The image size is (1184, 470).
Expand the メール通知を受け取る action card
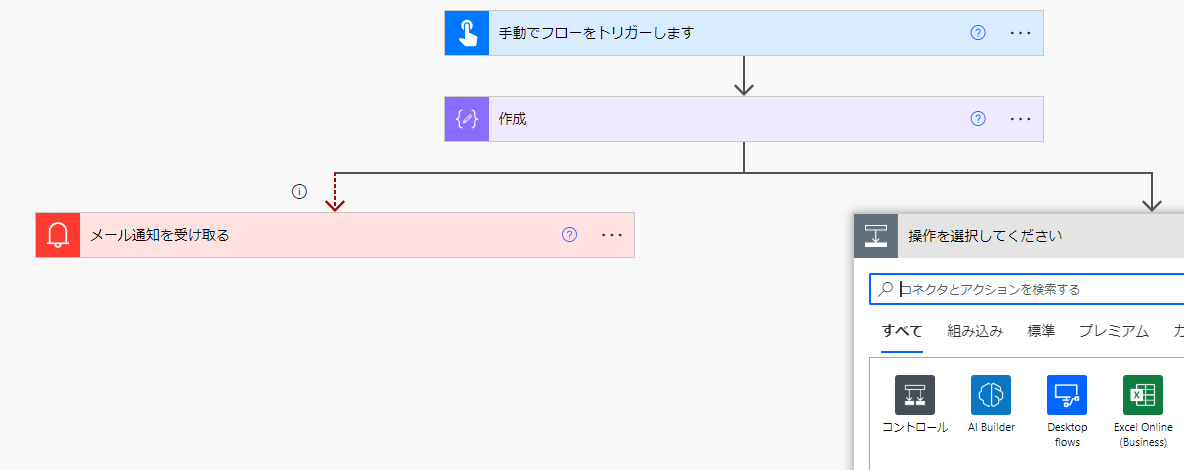point(320,235)
